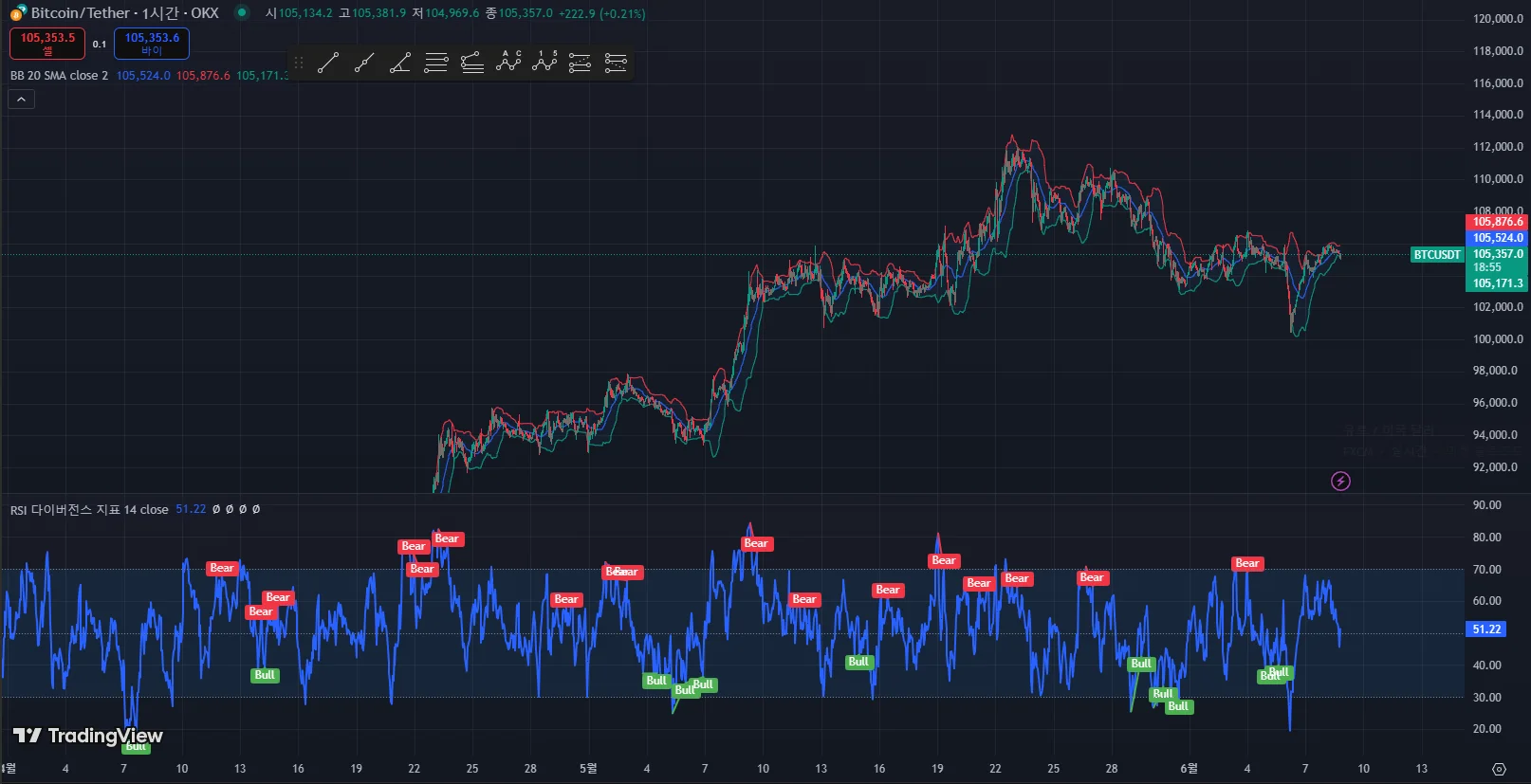Pick the line tool with midpoint node
This screenshot has height=784, width=1531.
pos(364,64)
